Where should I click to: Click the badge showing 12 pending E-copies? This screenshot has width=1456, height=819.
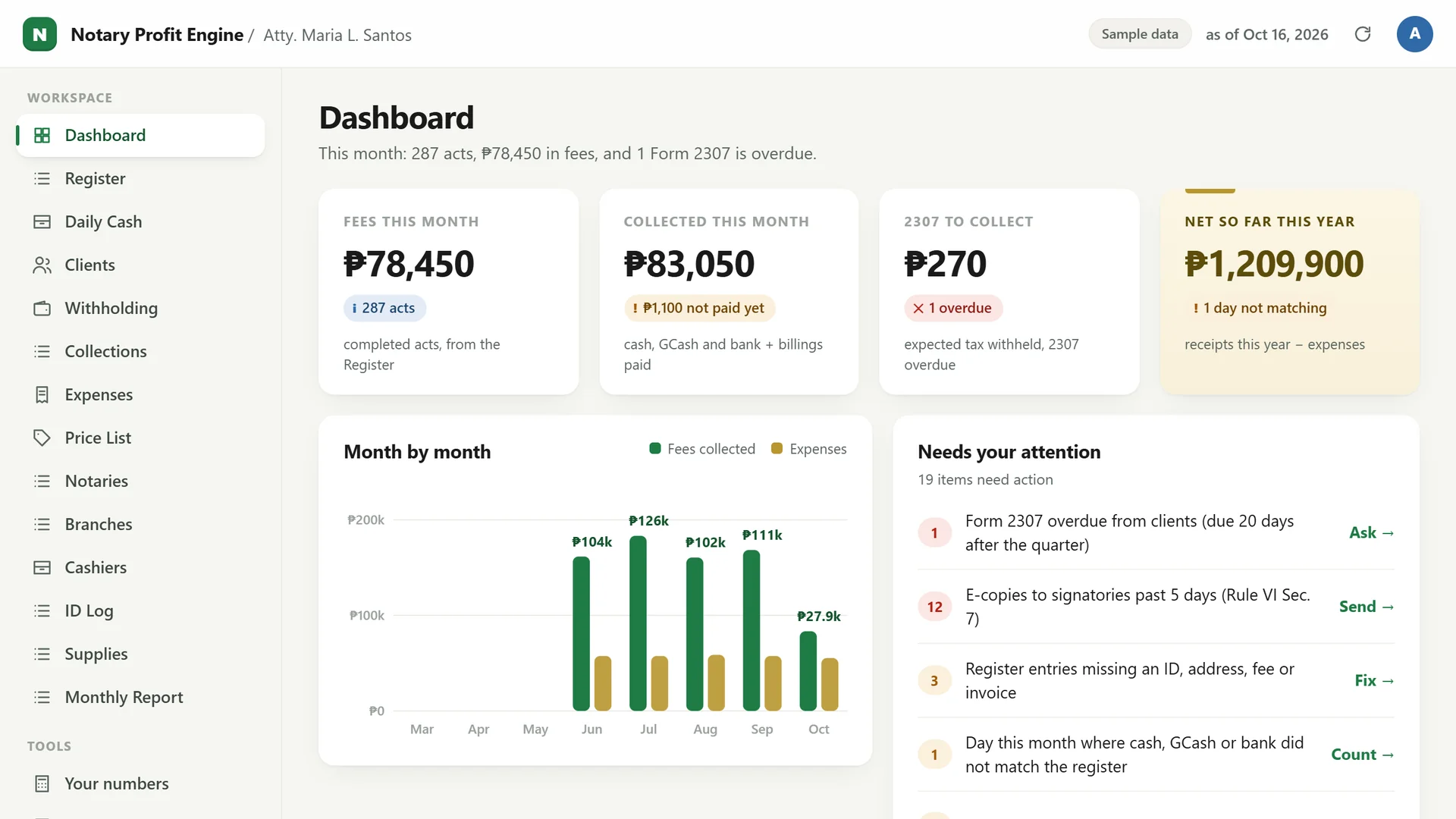[934, 607]
